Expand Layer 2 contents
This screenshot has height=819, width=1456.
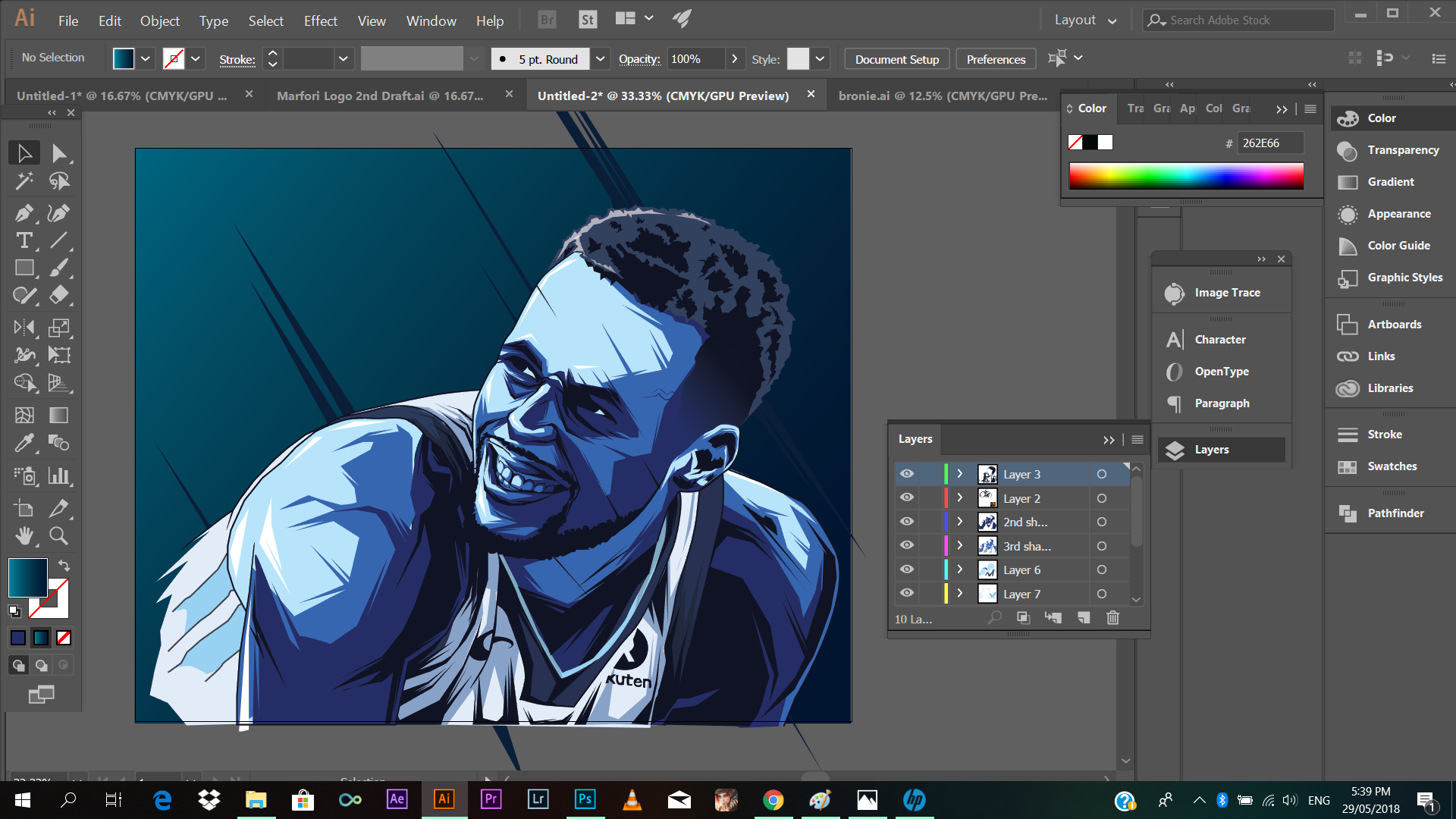coord(959,498)
